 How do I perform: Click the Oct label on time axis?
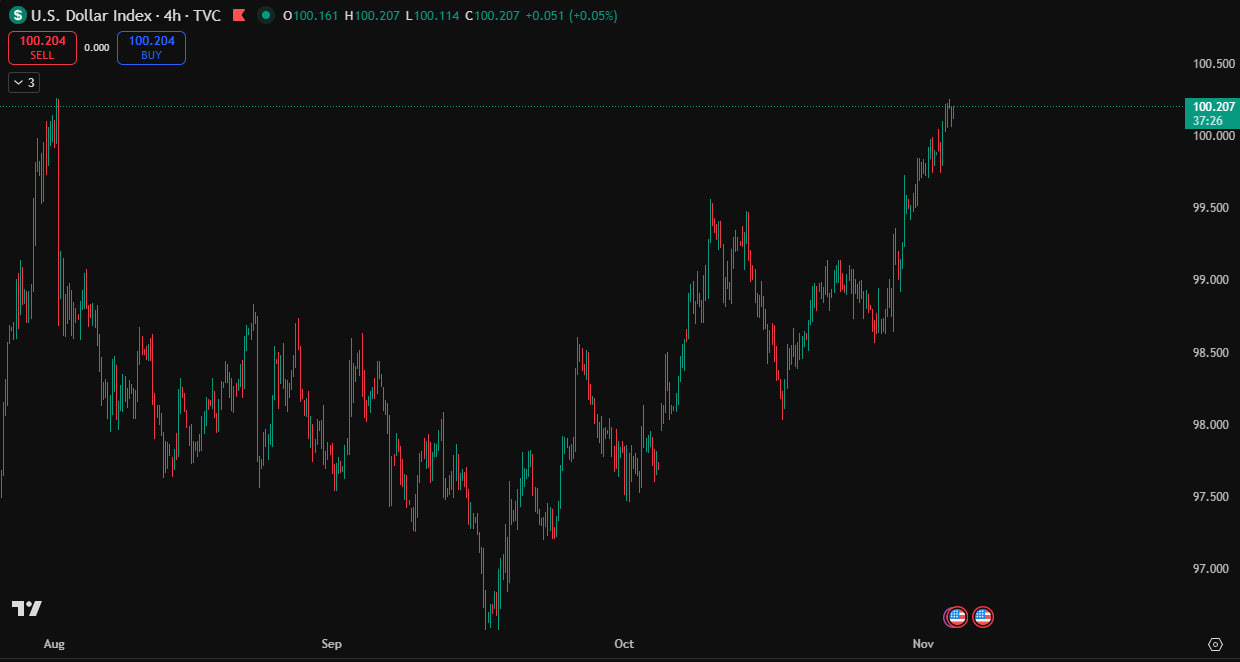pos(624,644)
